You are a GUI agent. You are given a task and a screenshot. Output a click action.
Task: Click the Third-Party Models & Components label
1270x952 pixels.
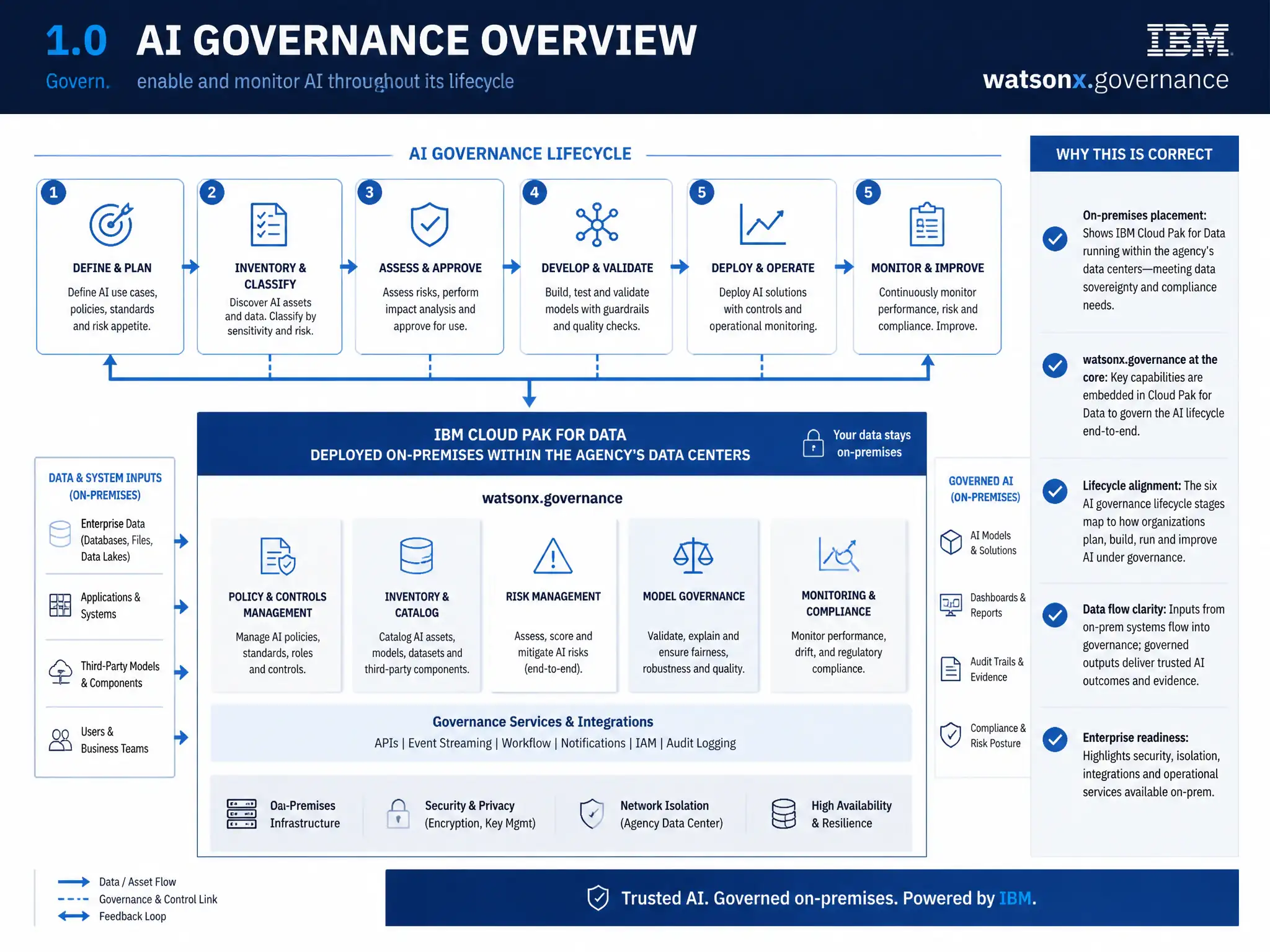point(120,674)
